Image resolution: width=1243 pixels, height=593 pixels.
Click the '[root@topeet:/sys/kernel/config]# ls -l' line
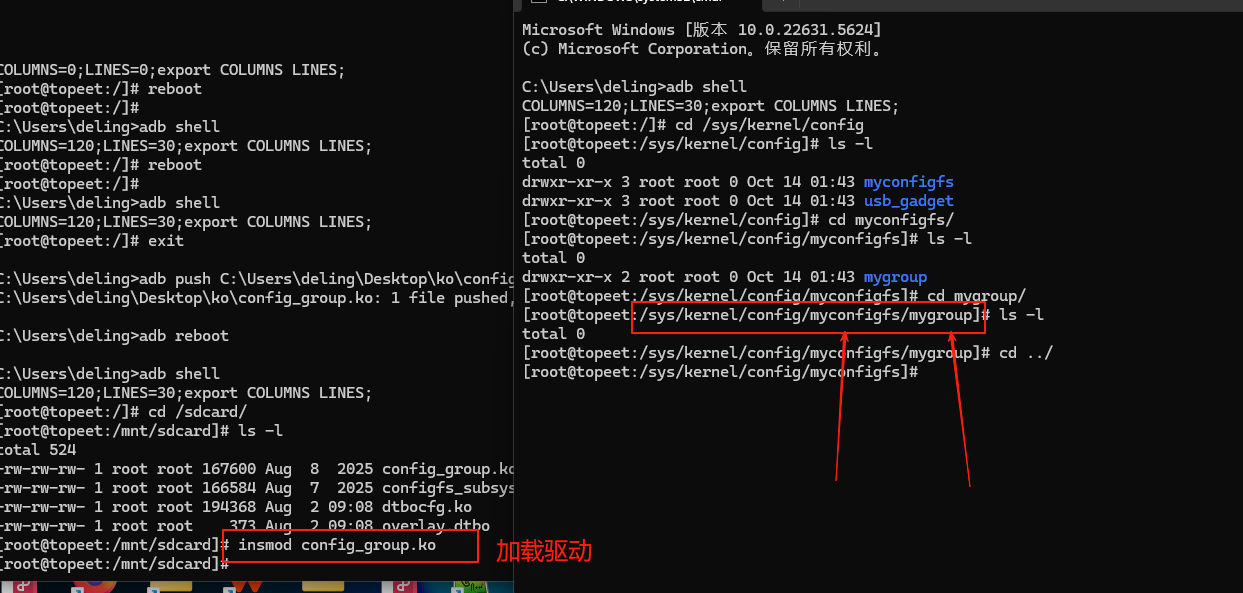pyautogui.click(x=697, y=144)
